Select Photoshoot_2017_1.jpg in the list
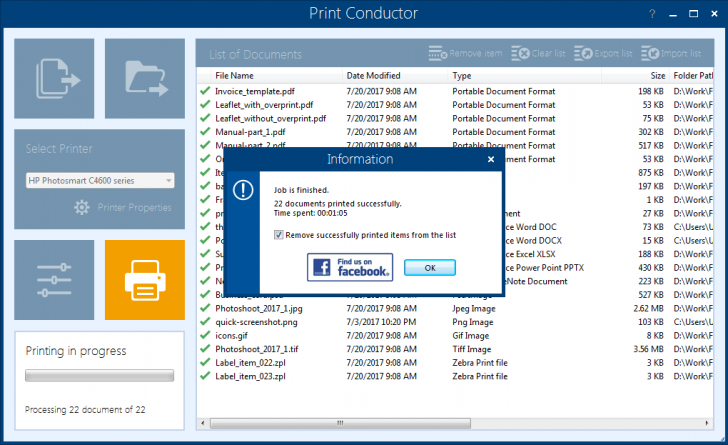 259,308
